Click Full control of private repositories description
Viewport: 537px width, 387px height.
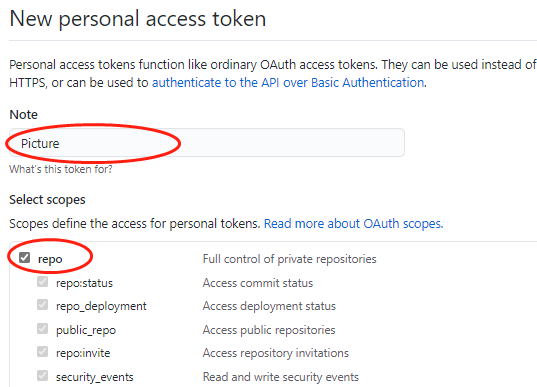pyautogui.click(x=289, y=259)
